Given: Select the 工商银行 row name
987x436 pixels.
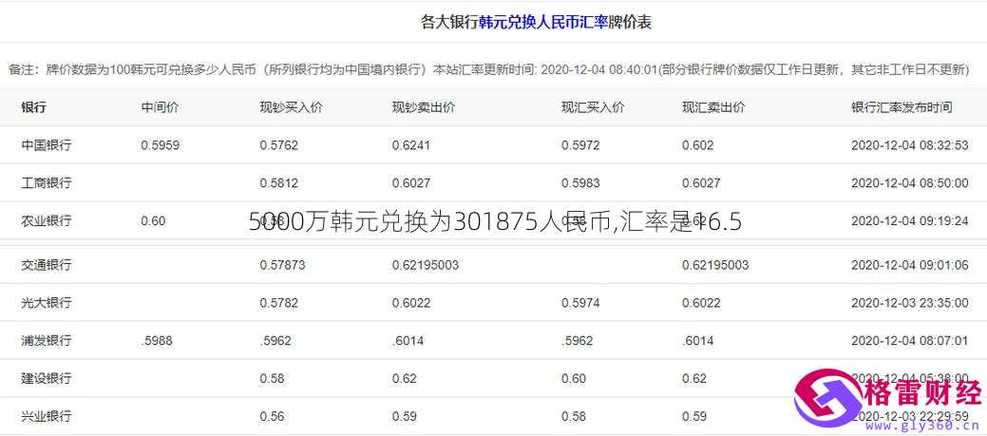Looking at the screenshot, I should [x=47, y=183].
